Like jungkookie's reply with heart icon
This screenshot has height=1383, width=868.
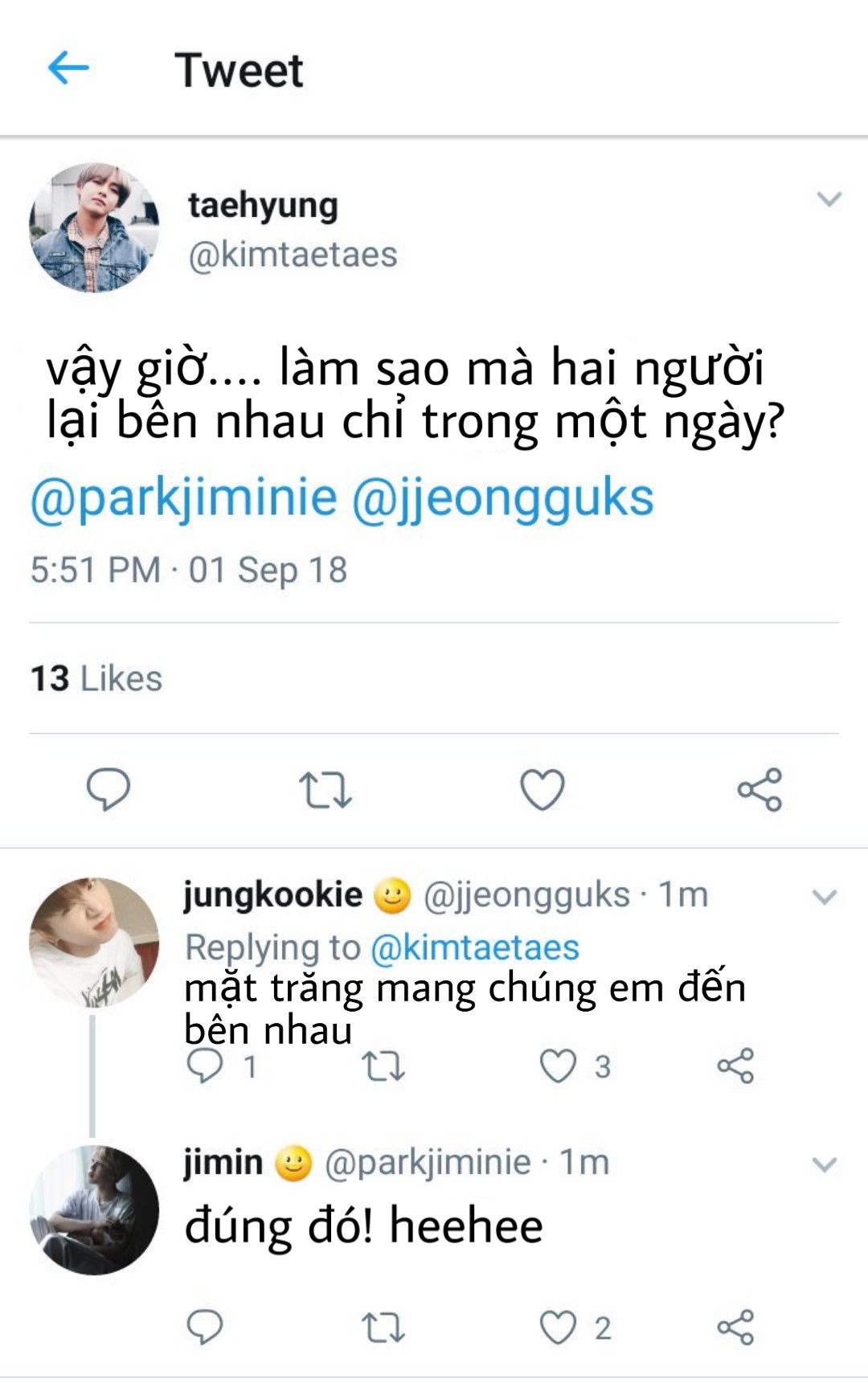[x=558, y=1066]
